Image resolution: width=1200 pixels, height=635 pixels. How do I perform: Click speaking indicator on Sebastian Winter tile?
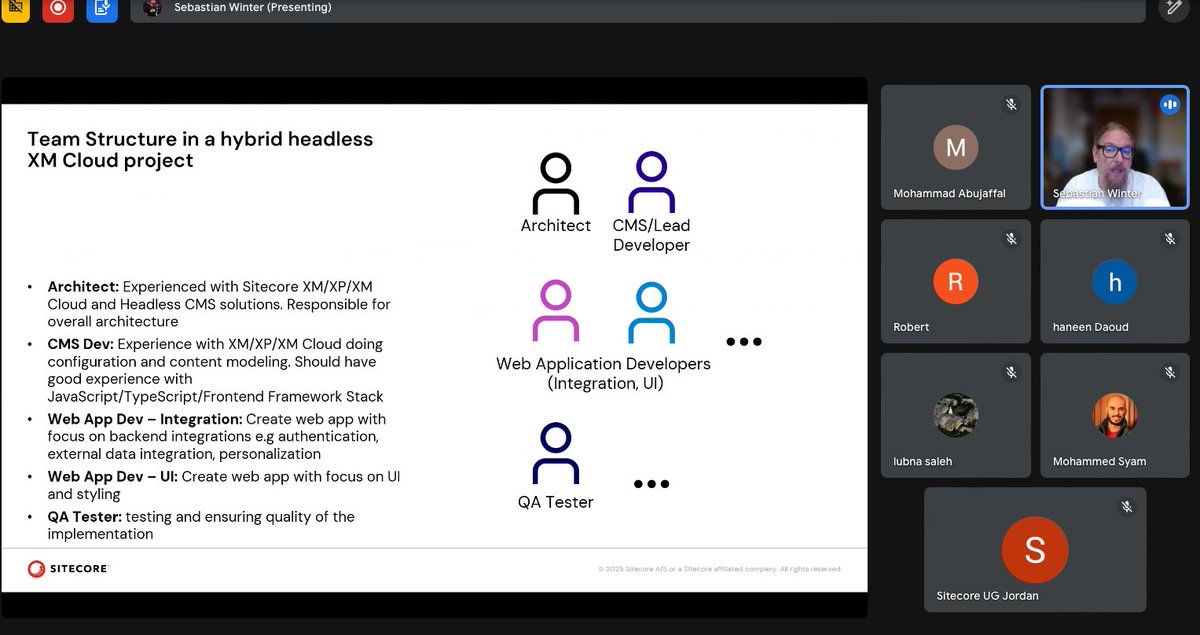[1170, 104]
